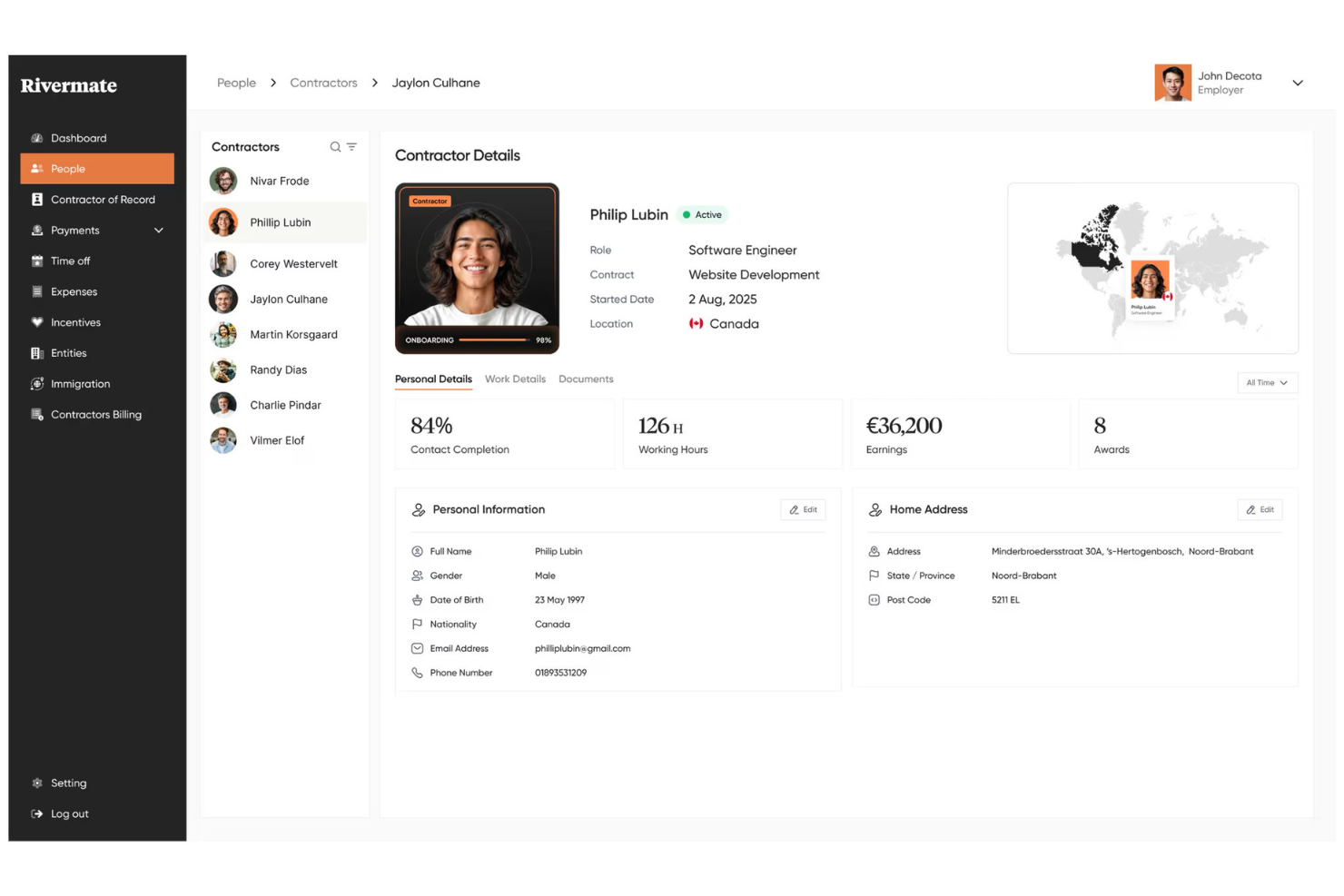Click the Time off sidebar icon
1344x896 pixels.
[37, 261]
